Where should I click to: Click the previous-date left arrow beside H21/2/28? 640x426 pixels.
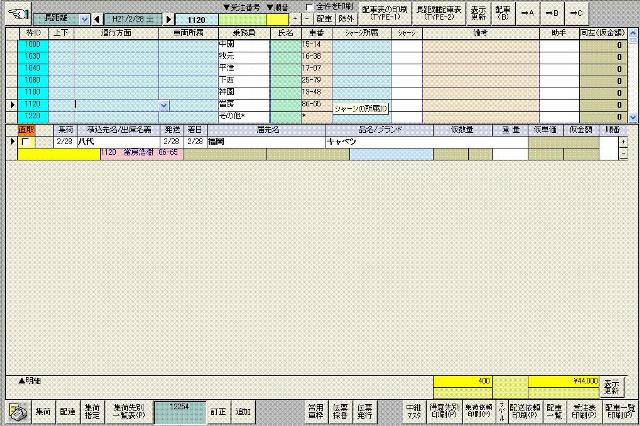[x=97, y=19]
